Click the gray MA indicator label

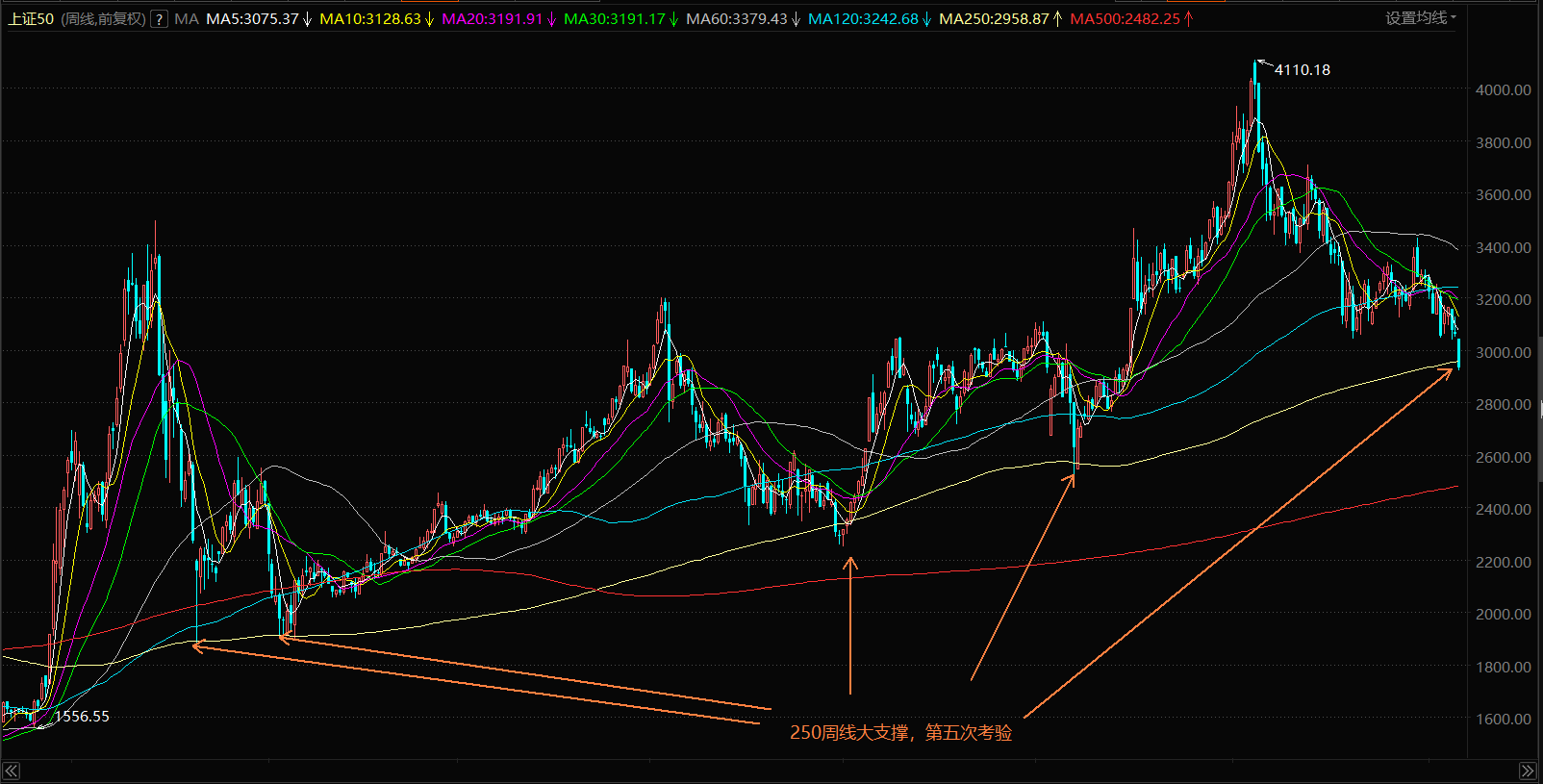(x=187, y=19)
